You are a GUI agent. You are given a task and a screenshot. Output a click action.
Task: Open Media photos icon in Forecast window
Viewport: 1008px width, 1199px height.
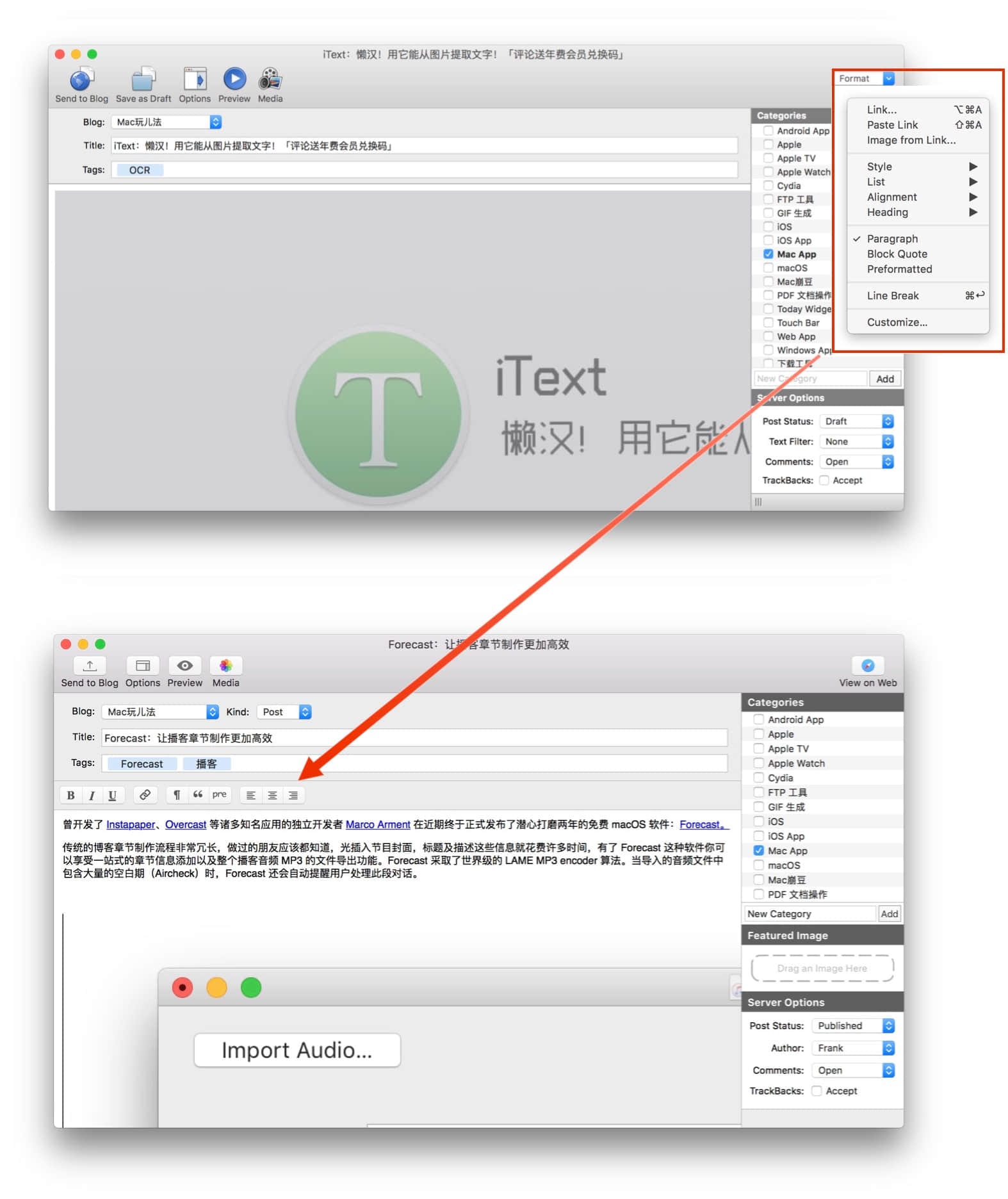(x=226, y=665)
